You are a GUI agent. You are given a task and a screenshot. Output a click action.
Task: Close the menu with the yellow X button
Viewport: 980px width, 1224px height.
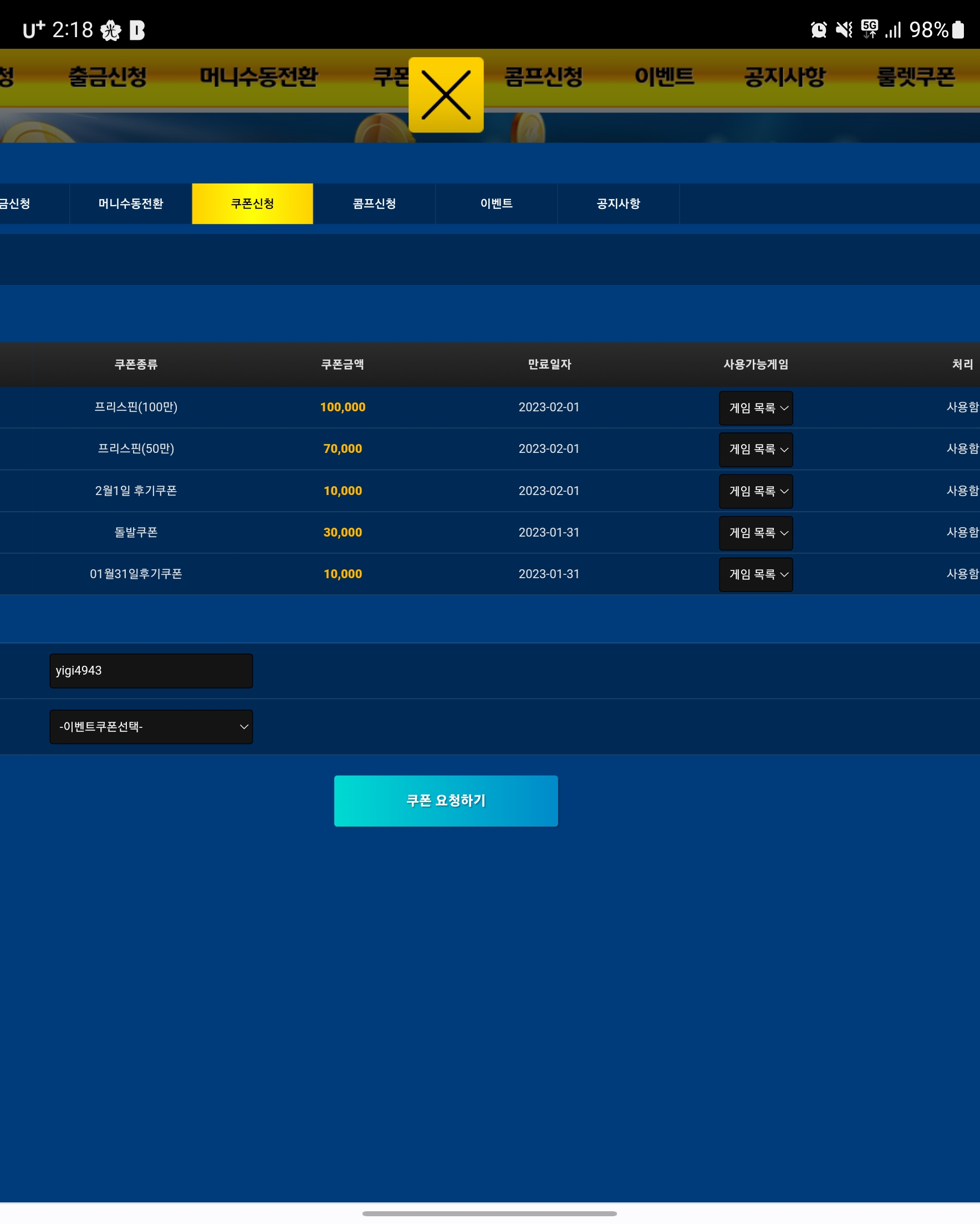(446, 95)
